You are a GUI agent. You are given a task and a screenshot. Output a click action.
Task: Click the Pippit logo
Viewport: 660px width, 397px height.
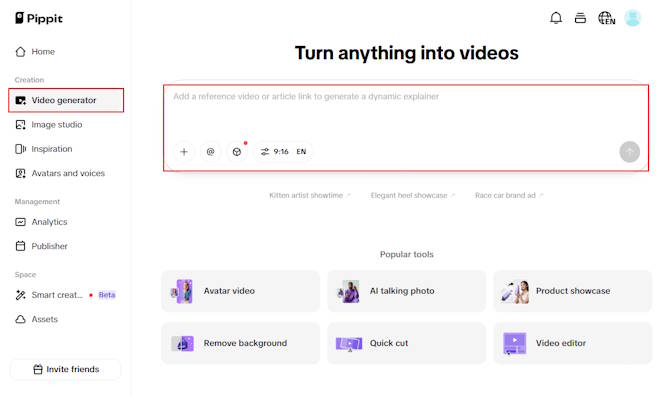pyautogui.click(x=39, y=18)
